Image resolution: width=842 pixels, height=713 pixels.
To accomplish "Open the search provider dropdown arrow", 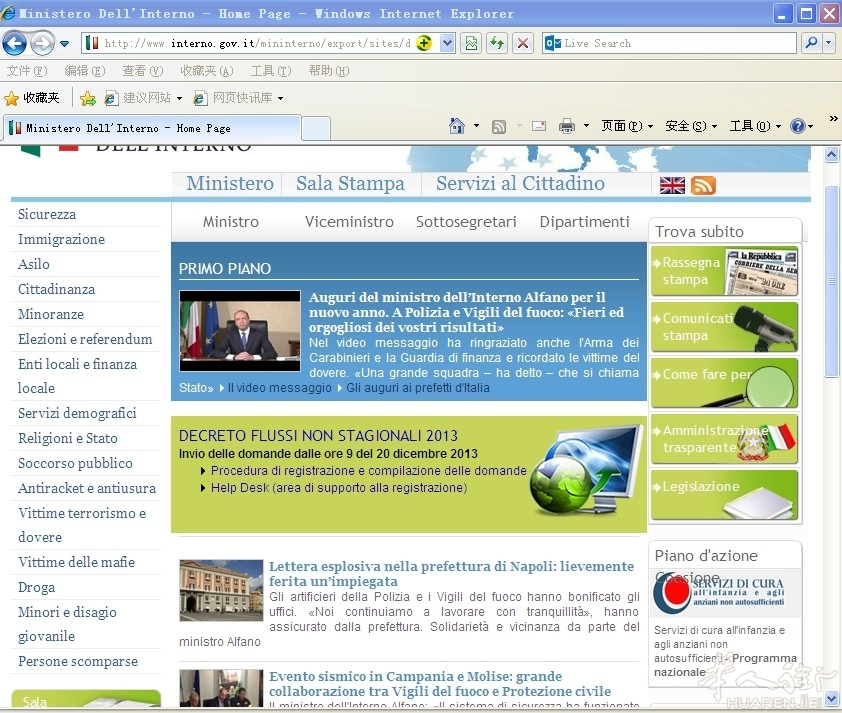I will coord(829,43).
